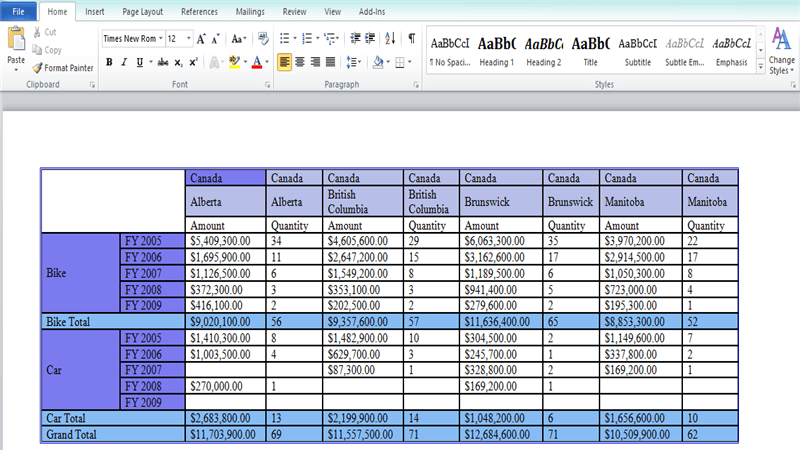Screen dimensions: 800x450
Task: Open the Paragraph dialog launcher
Action: pyautogui.click(x=416, y=85)
